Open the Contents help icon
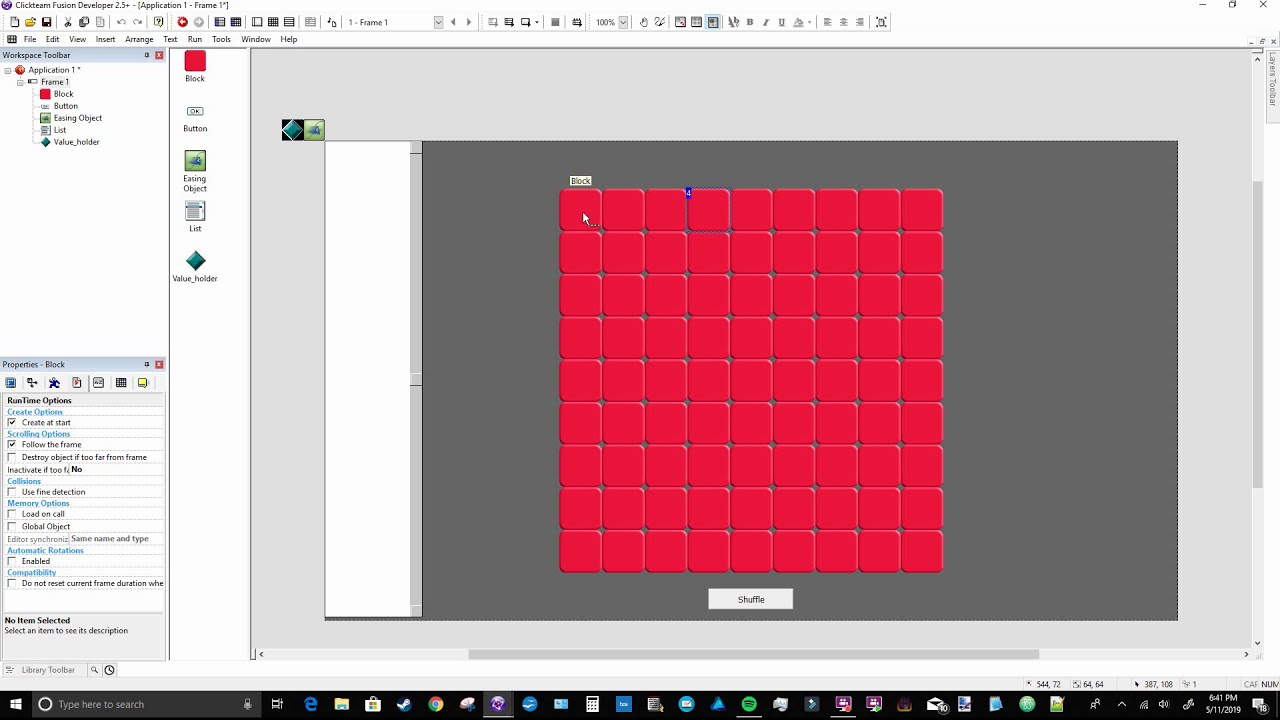The width and height of the screenshot is (1280, 720). point(158,22)
